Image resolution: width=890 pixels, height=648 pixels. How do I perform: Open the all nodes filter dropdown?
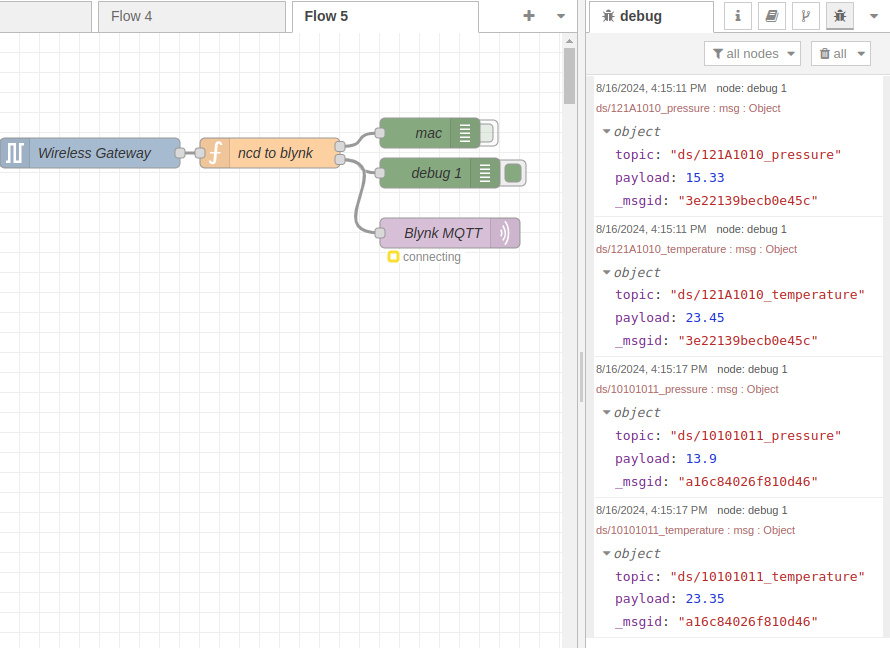(x=752, y=54)
